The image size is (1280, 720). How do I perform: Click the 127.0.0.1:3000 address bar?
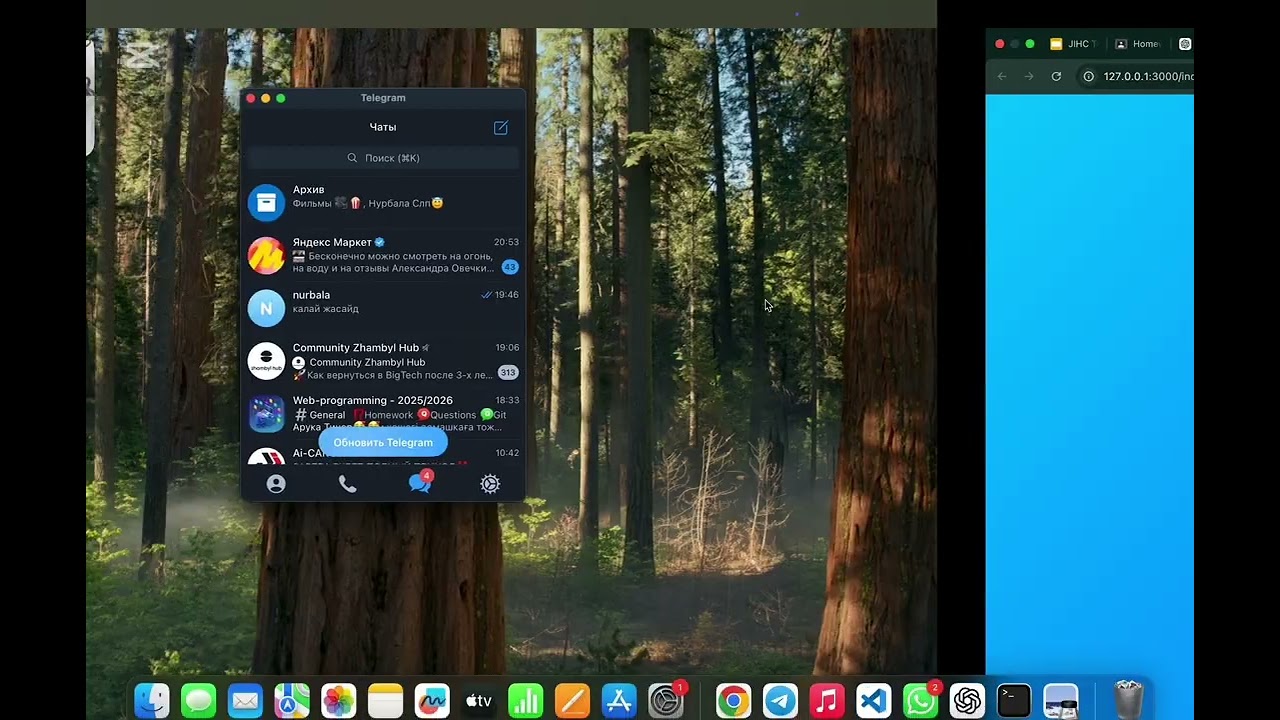pos(1148,76)
